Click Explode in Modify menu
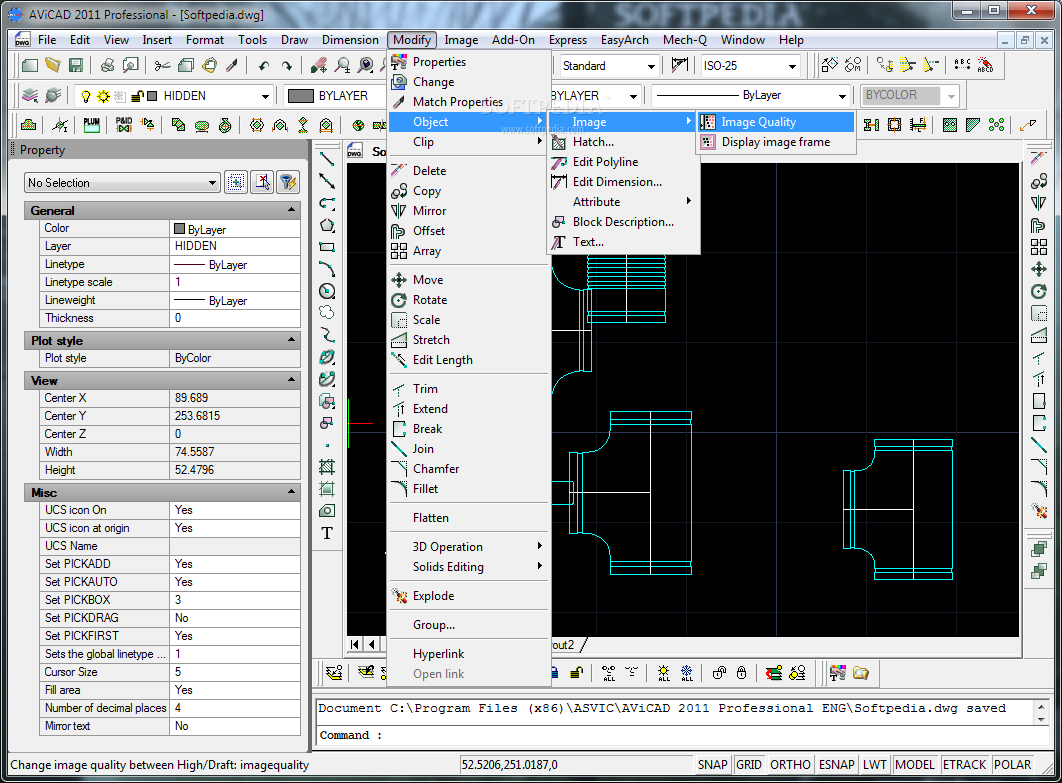1062x783 pixels. pyautogui.click(x=469, y=596)
